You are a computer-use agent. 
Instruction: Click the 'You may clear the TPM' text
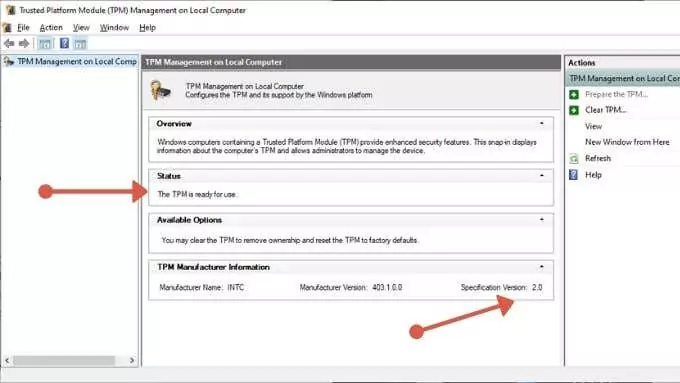tap(289, 240)
